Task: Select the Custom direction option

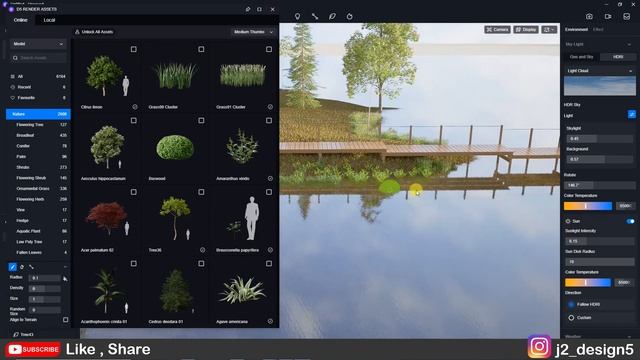Action: [x=571, y=318]
